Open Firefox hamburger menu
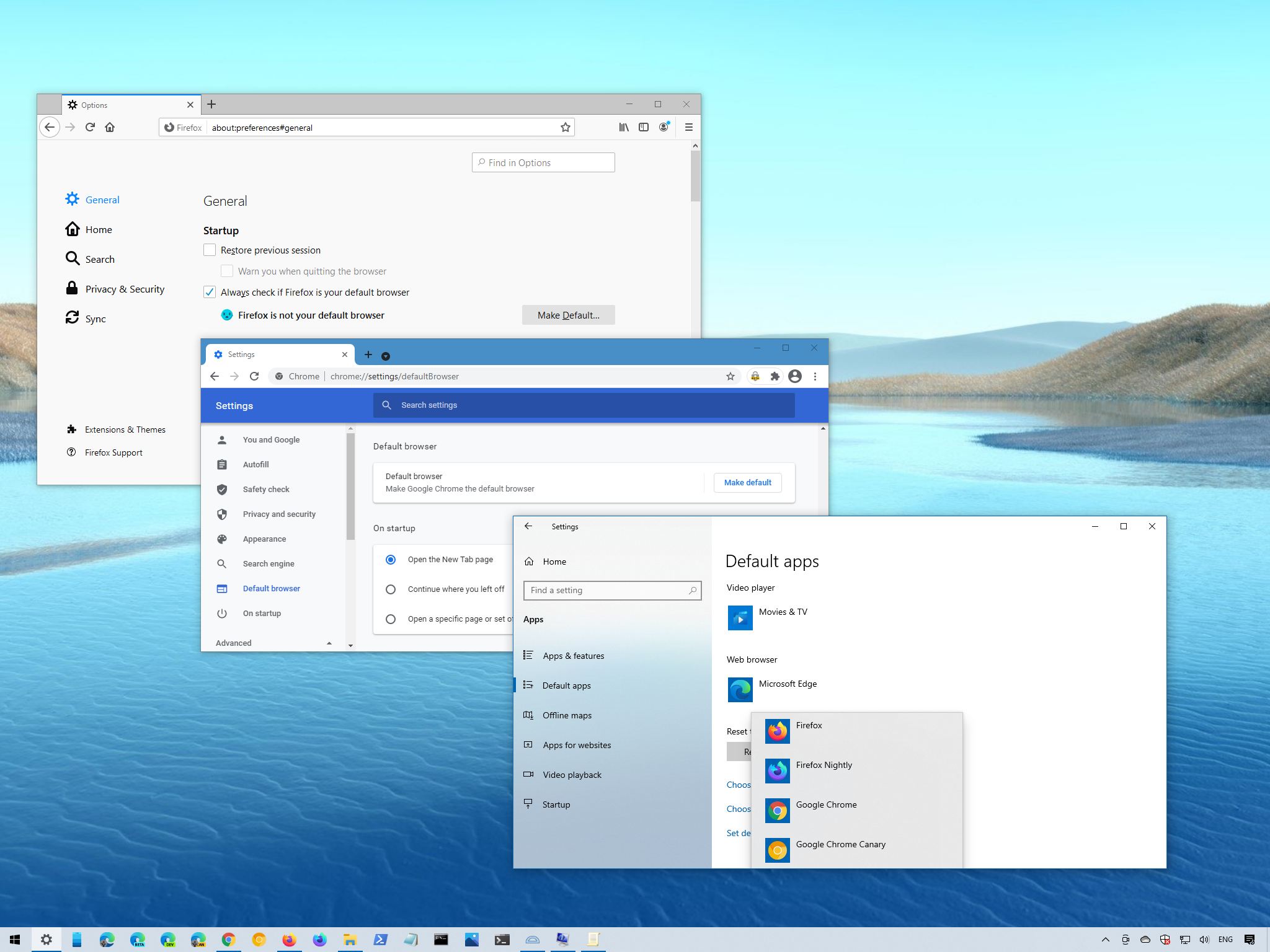 tap(688, 127)
